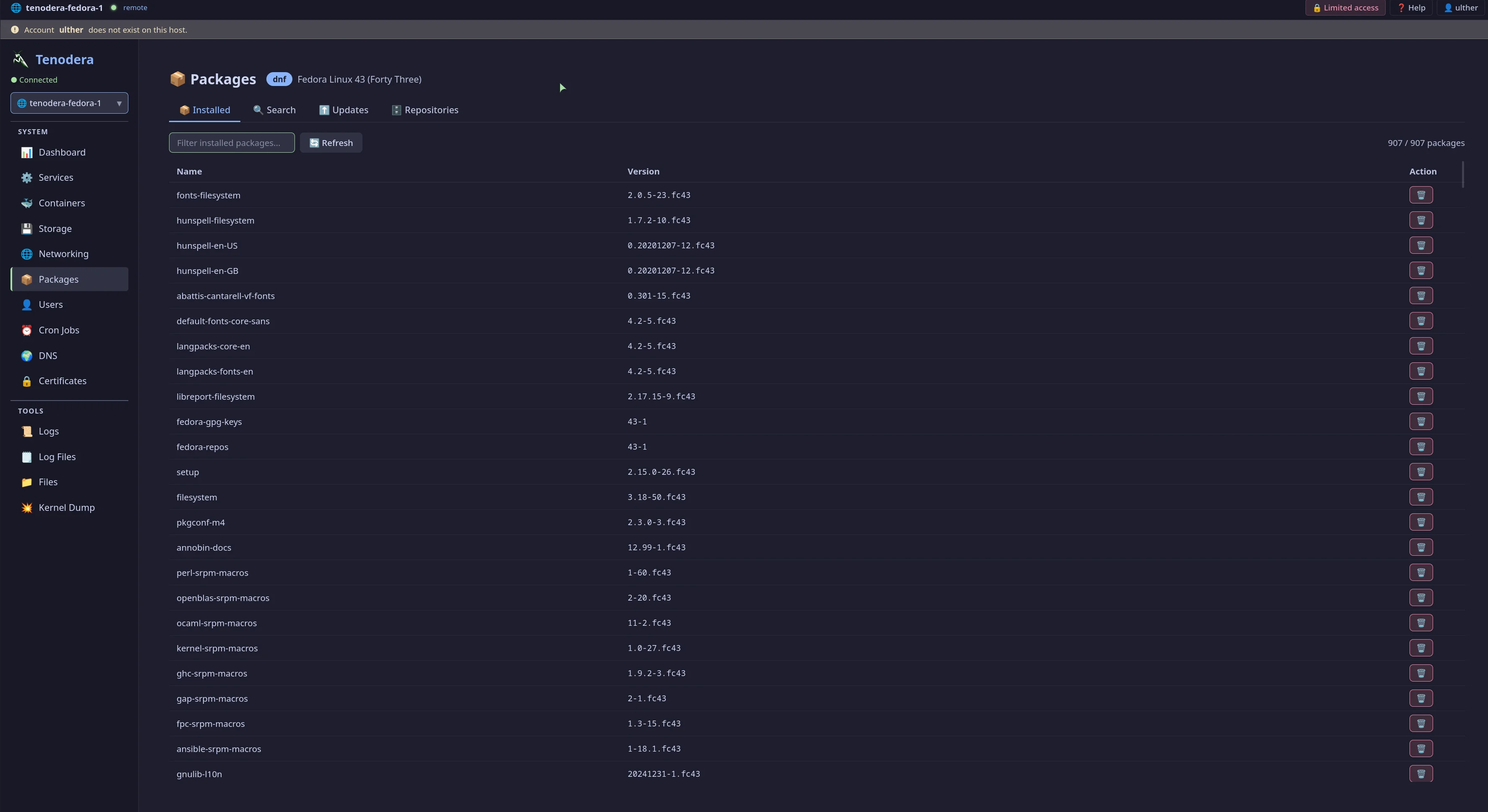Open the Help menu
The height and width of the screenshot is (812, 1488).
click(x=1411, y=8)
